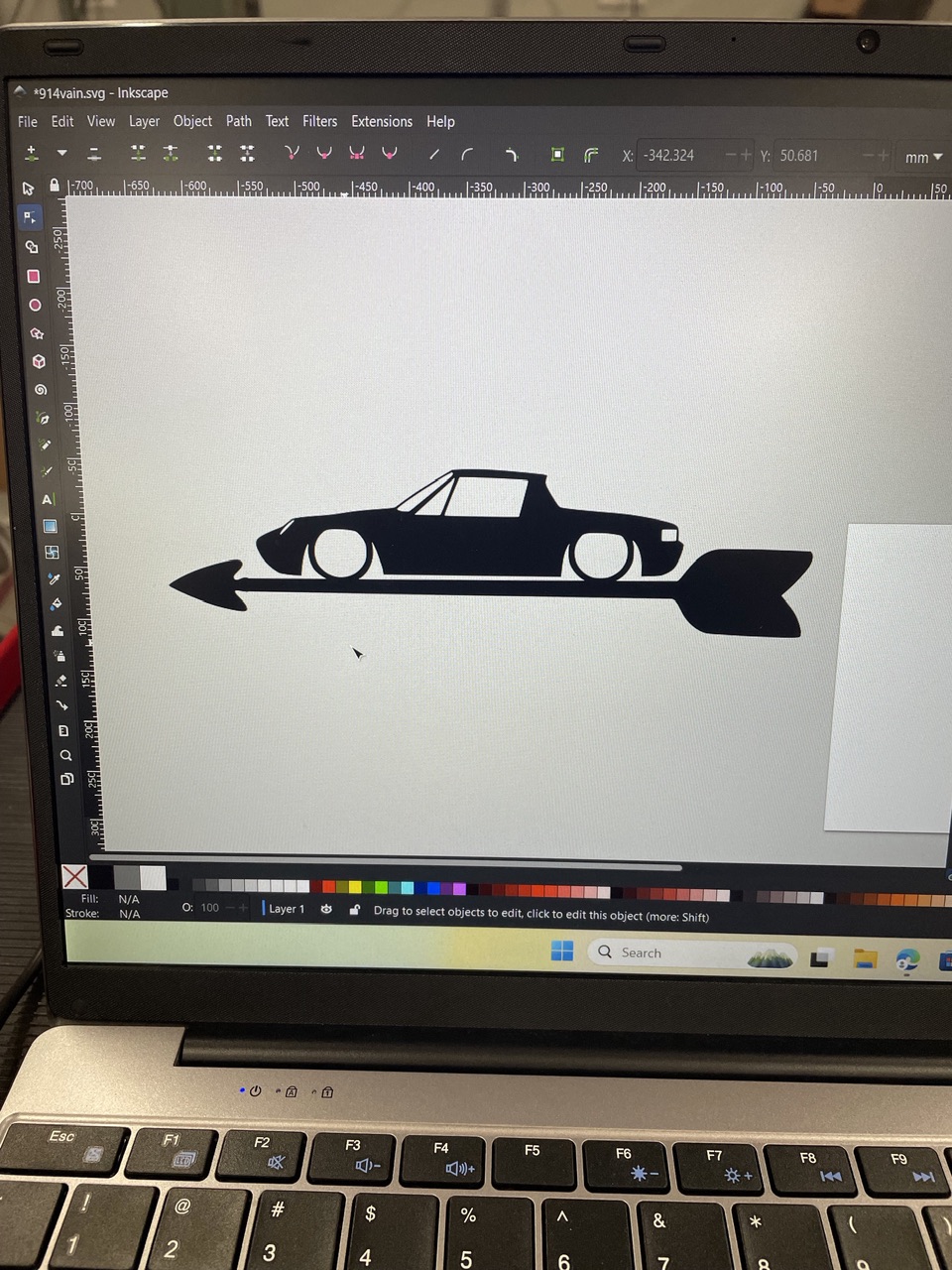952x1270 pixels.
Task: Open the Extensions menu
Action: (x=381, y=121)
